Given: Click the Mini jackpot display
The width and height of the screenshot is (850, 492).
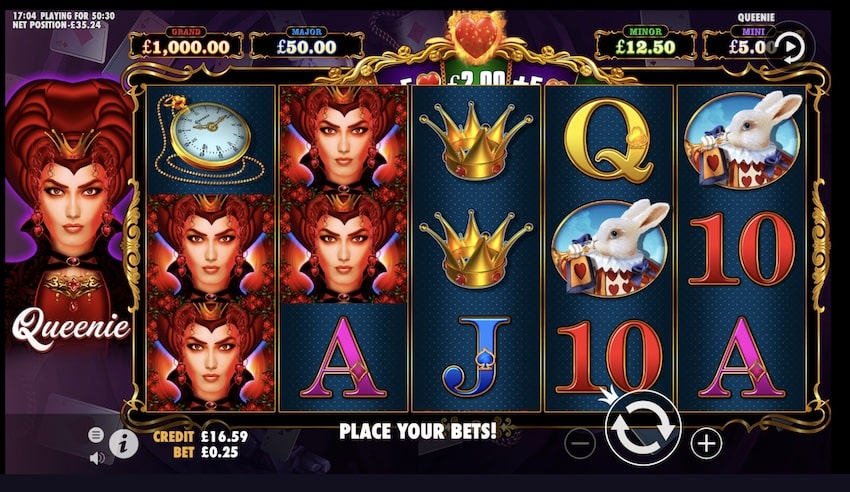Looking at the screenshot, I should [x=745, y=44].
